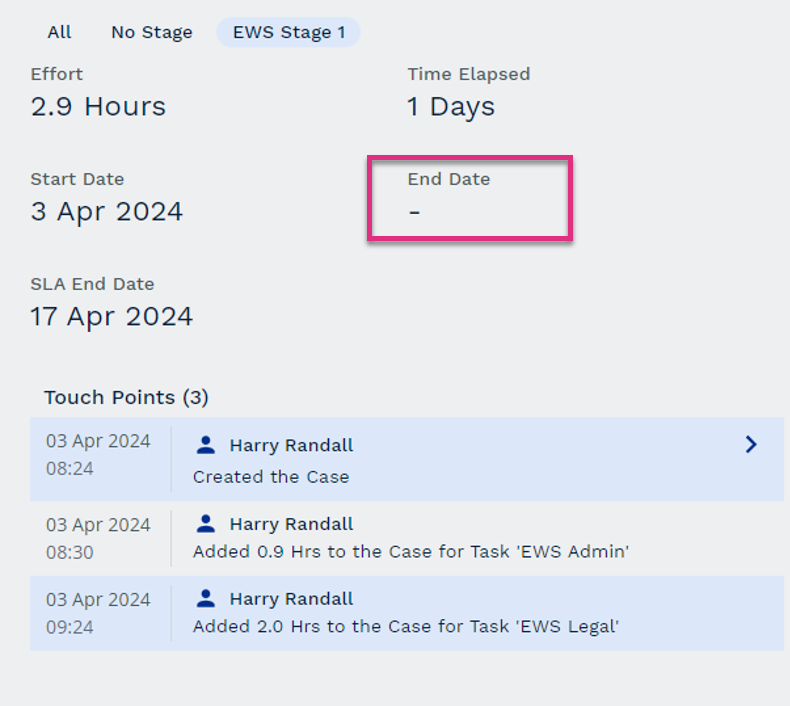Select the No Stage filter tab
This screenshot has width=790, height=706.
click(x=151, y=32)
